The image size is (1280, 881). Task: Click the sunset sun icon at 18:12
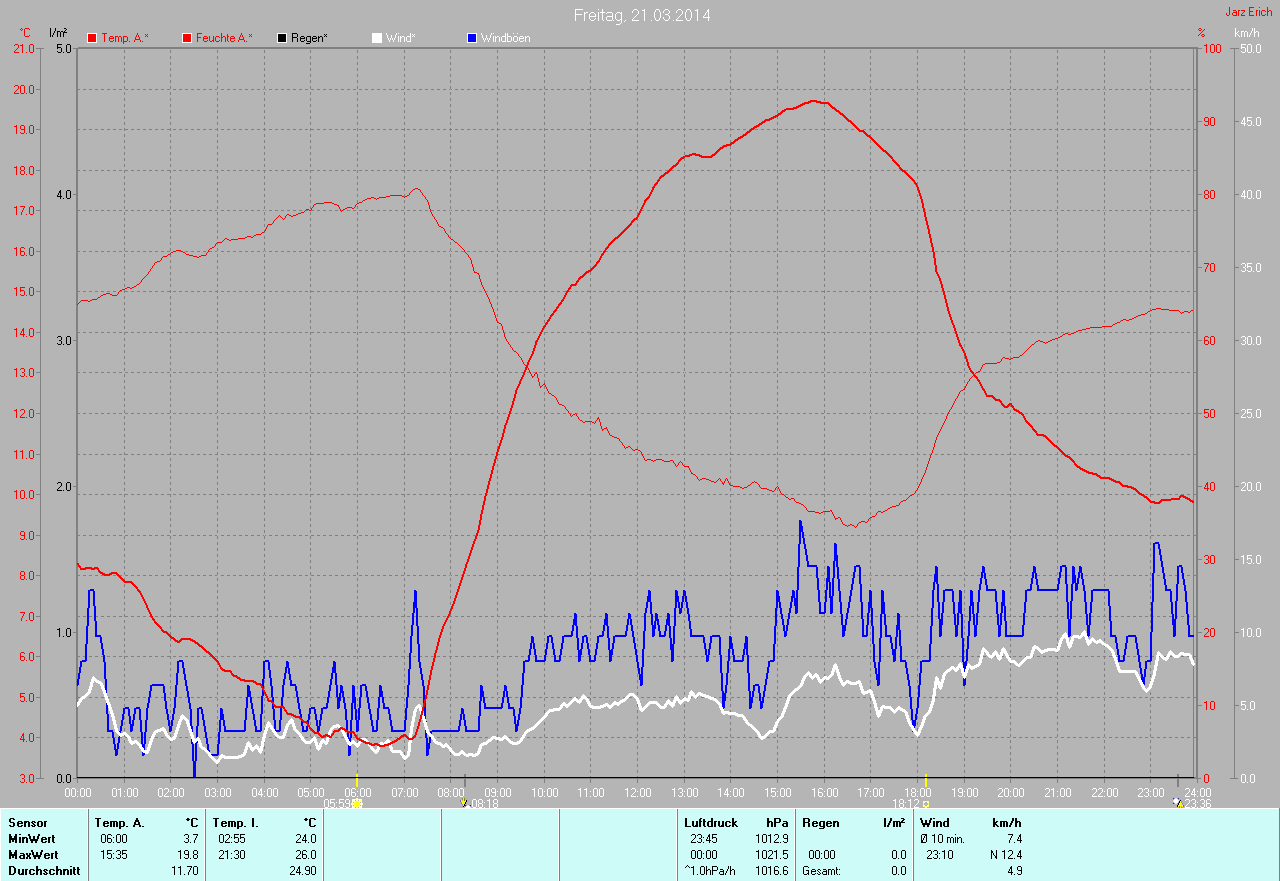pyautogui.click(x=926, y=803)
